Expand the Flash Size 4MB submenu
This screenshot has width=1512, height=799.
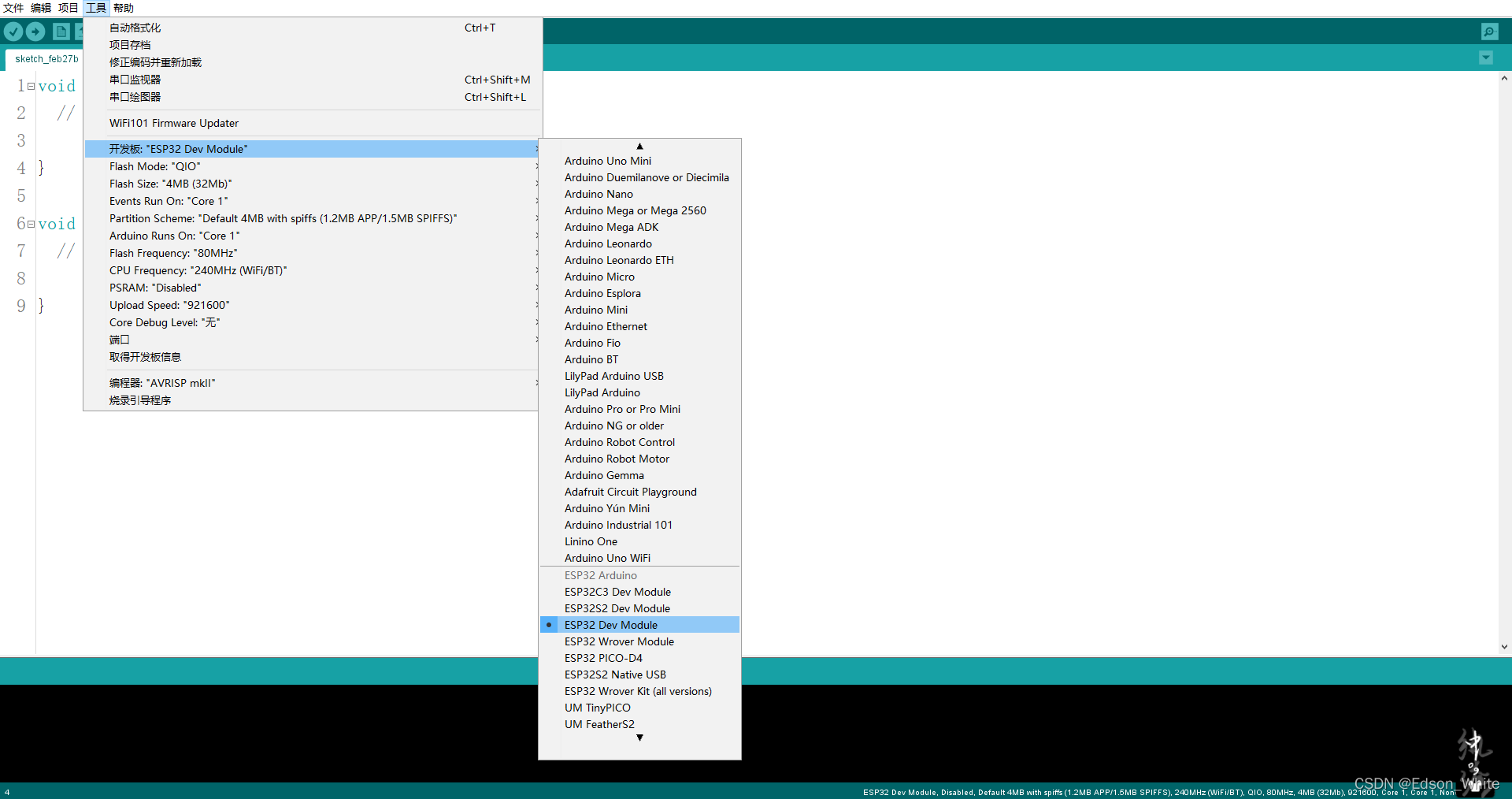(x=313, y=184)
